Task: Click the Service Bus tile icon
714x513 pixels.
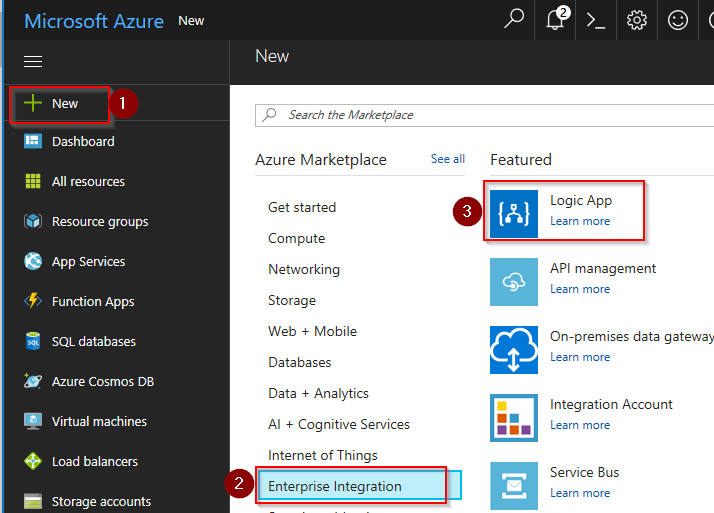Action: (x=514, y=486)
